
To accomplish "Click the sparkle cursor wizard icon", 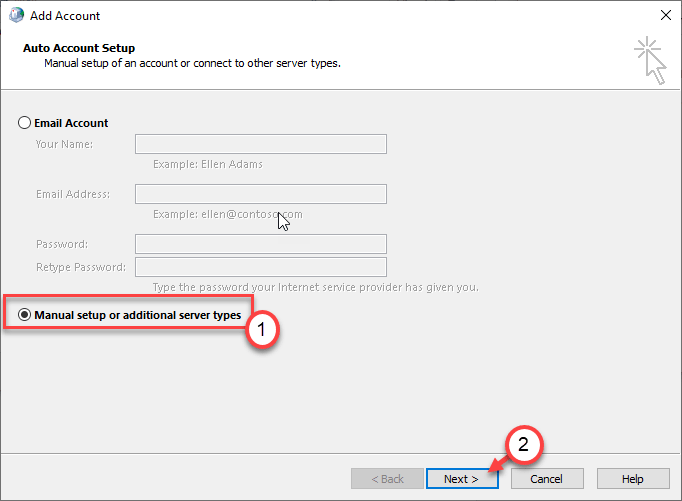I will tap(649, 60).
